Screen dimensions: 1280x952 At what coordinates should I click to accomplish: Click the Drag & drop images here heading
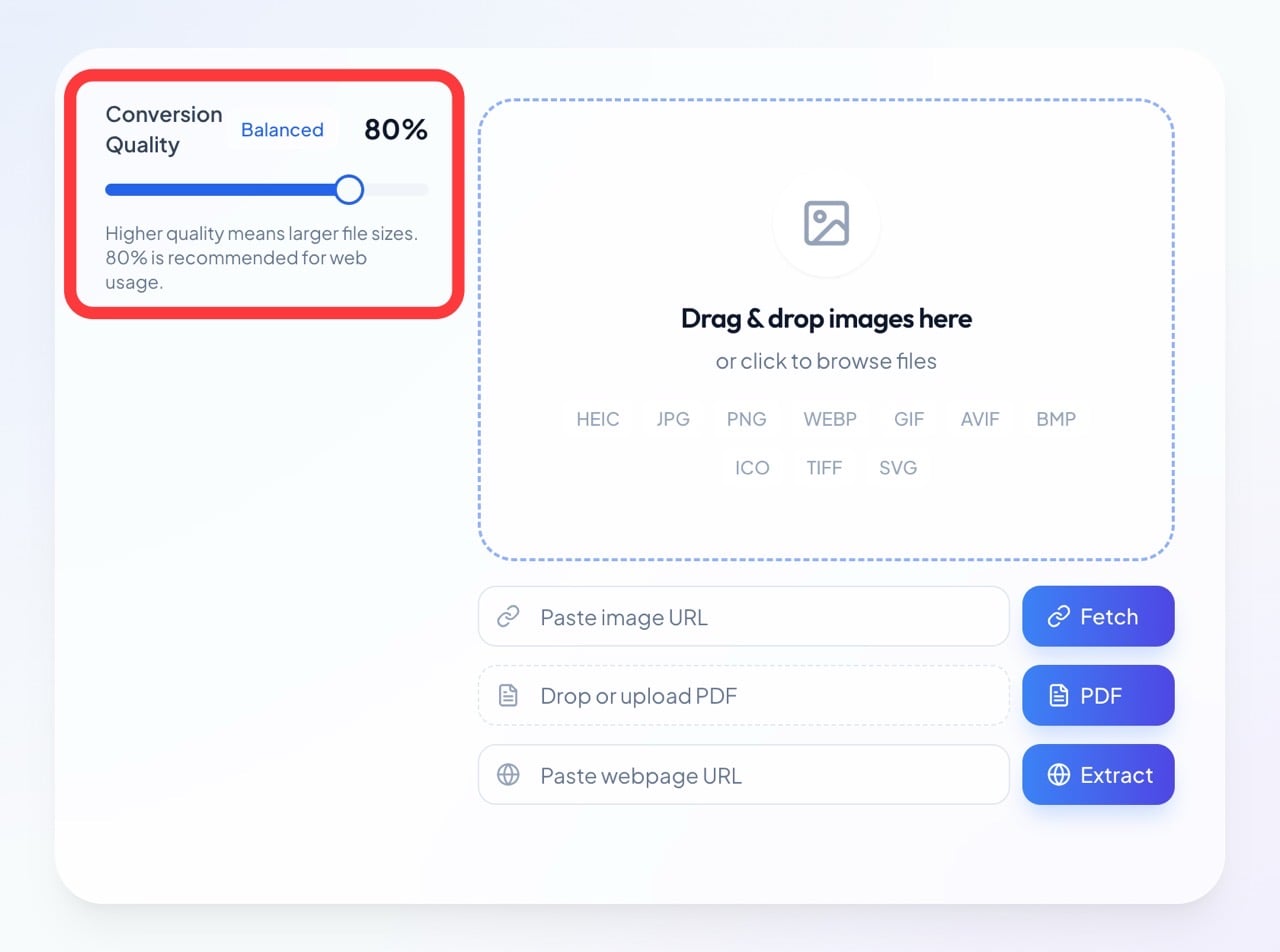[x=826, y=318]
